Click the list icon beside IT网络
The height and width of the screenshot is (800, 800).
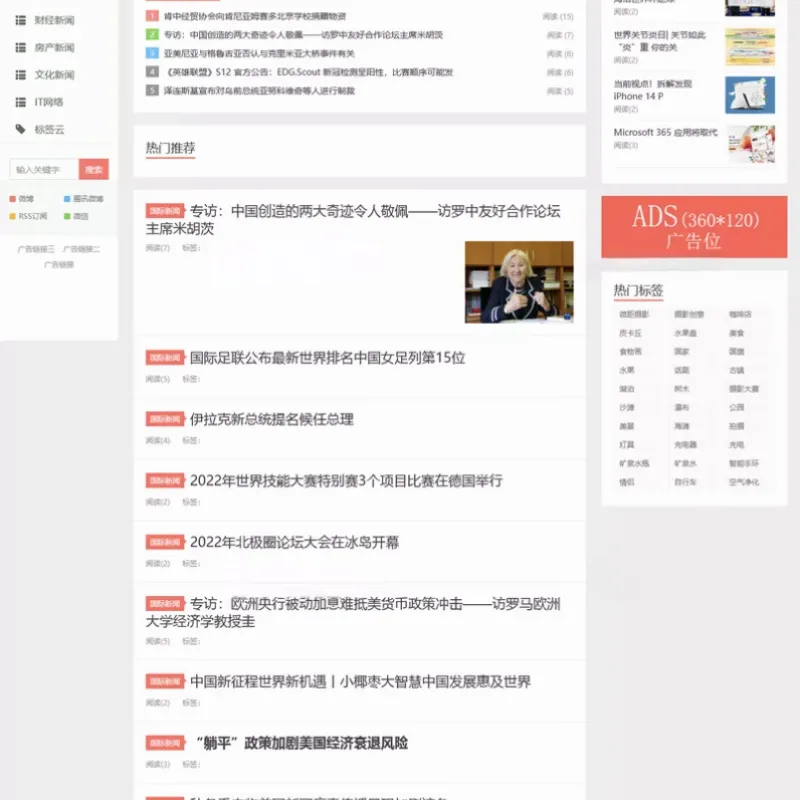(x=20, y=102)
